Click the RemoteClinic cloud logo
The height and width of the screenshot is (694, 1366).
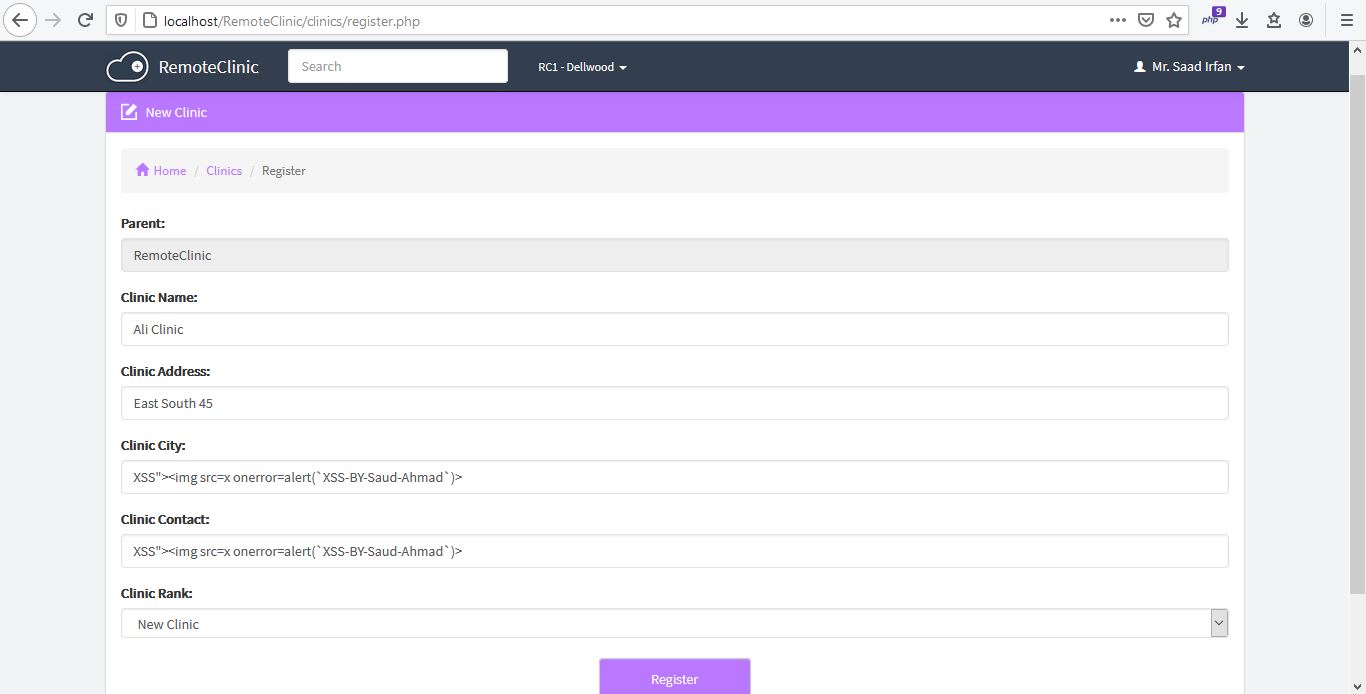tap(127, 67)
